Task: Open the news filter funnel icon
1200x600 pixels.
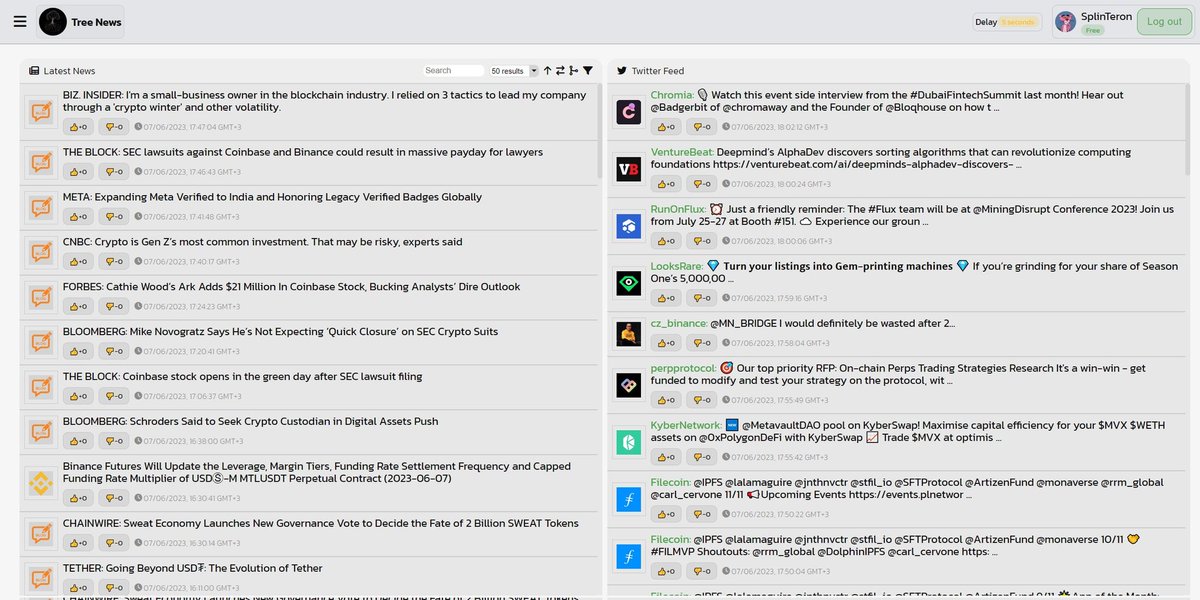Action: pyautogui.click(x=588, y=71)
